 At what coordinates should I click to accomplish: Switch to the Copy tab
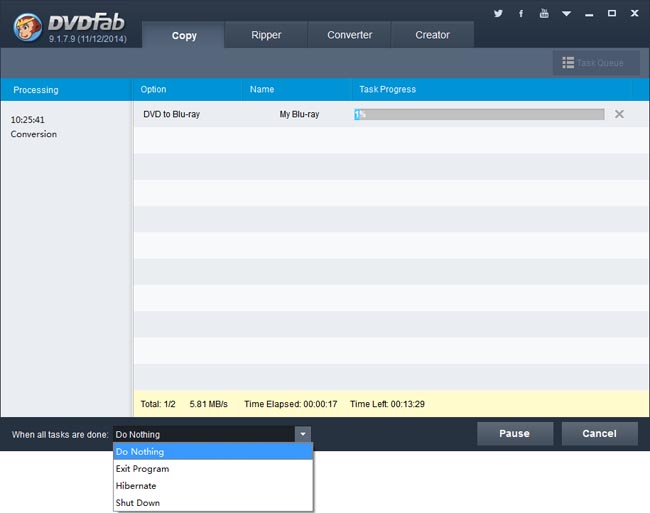click(184, 35)
